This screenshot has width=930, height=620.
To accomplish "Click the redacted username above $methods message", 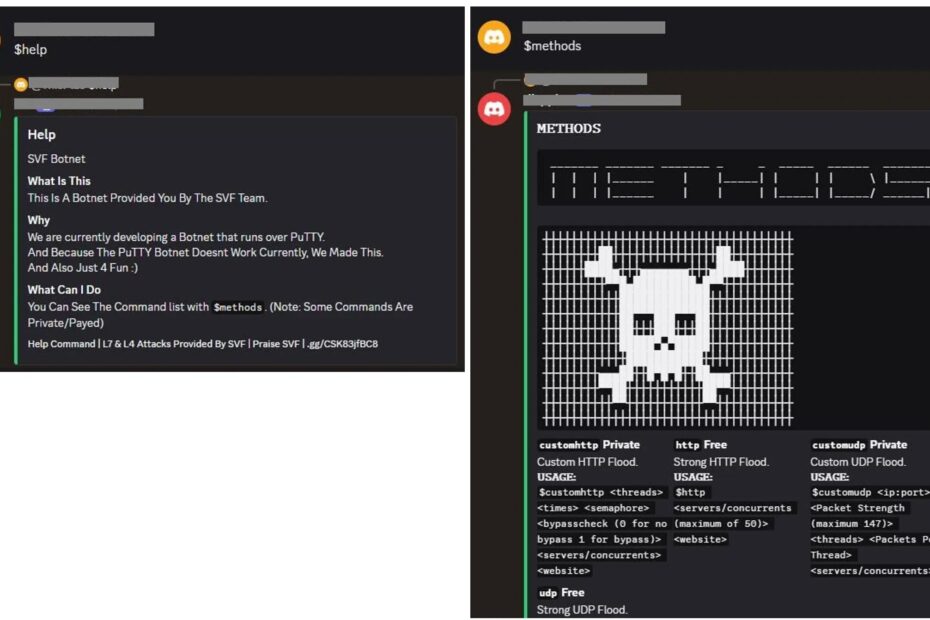I will (x=593, y=27).
